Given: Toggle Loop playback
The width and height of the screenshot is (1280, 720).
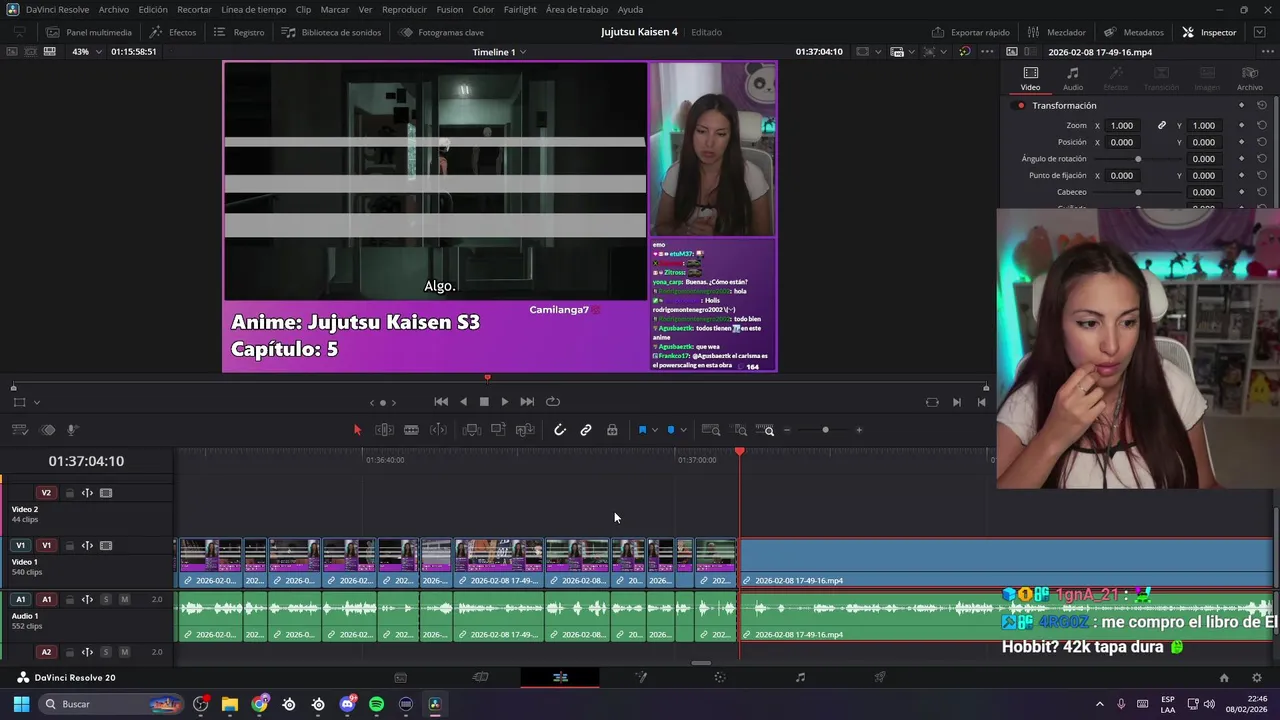Looking at the screenshot, I should (552, 402).
